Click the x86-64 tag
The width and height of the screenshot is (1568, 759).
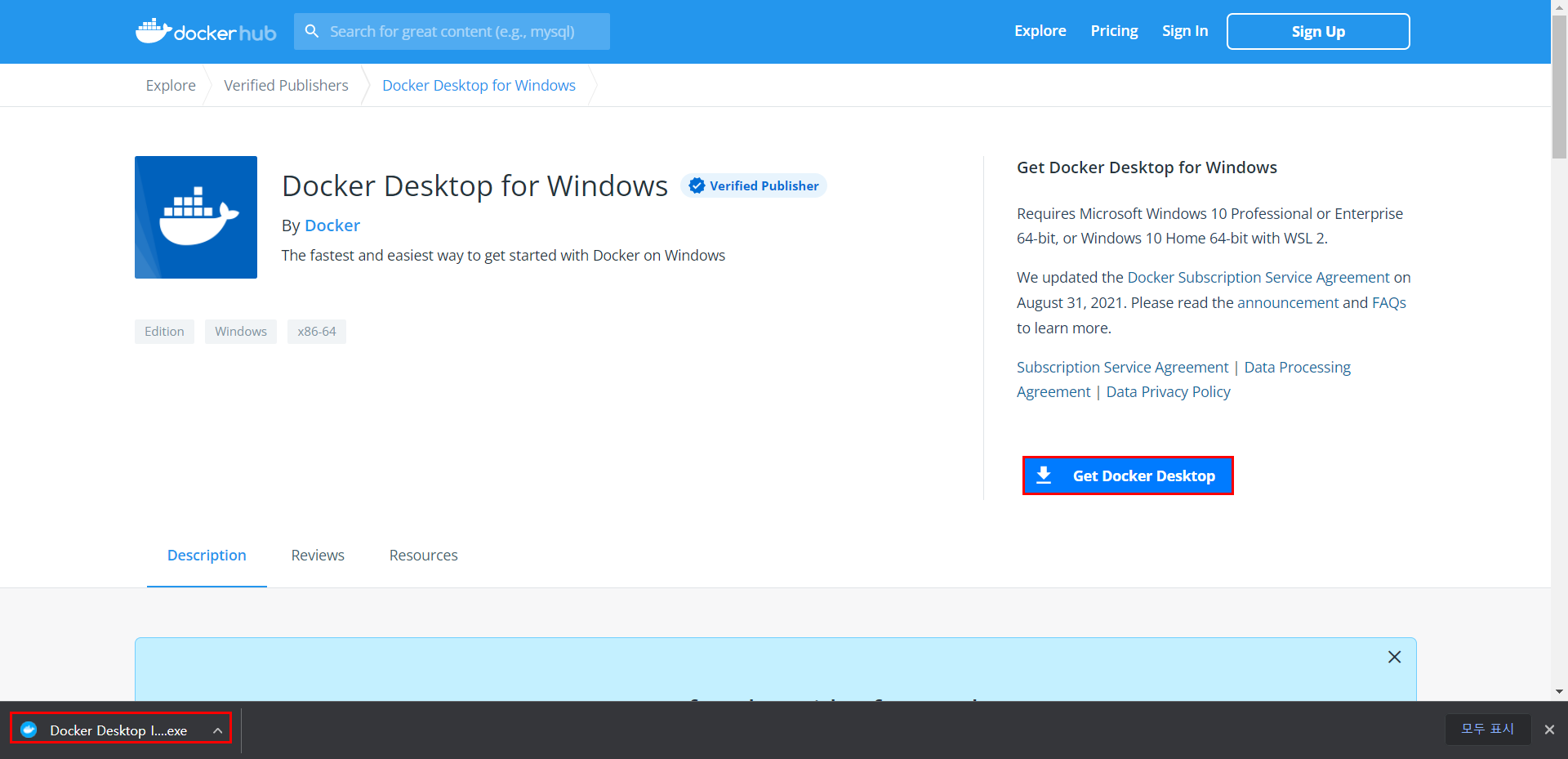pyautogui.click(x=317, y=331)
